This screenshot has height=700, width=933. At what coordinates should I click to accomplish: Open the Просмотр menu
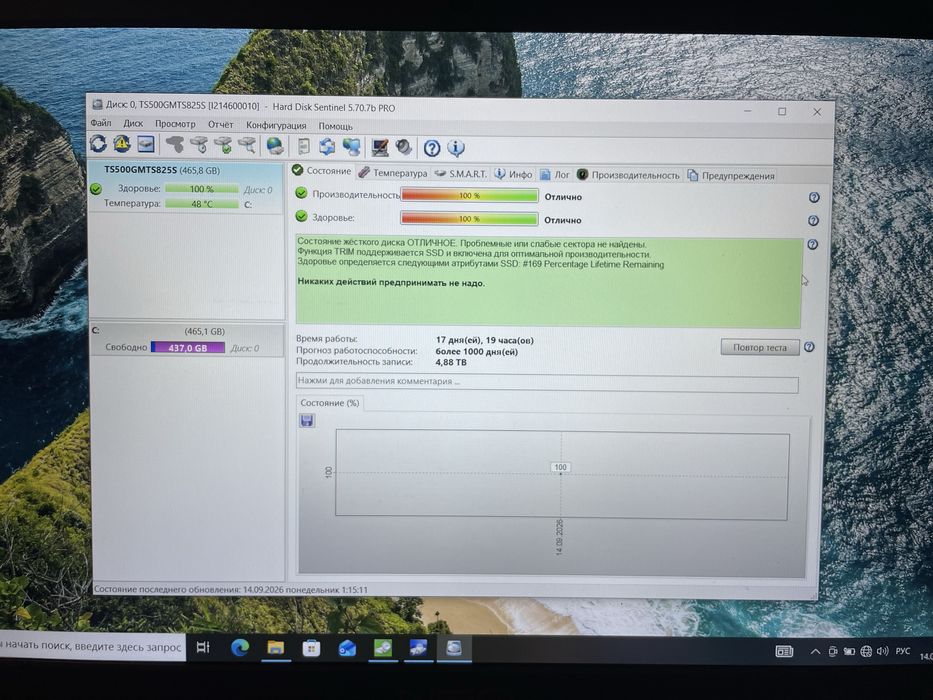tap(175, 124)
